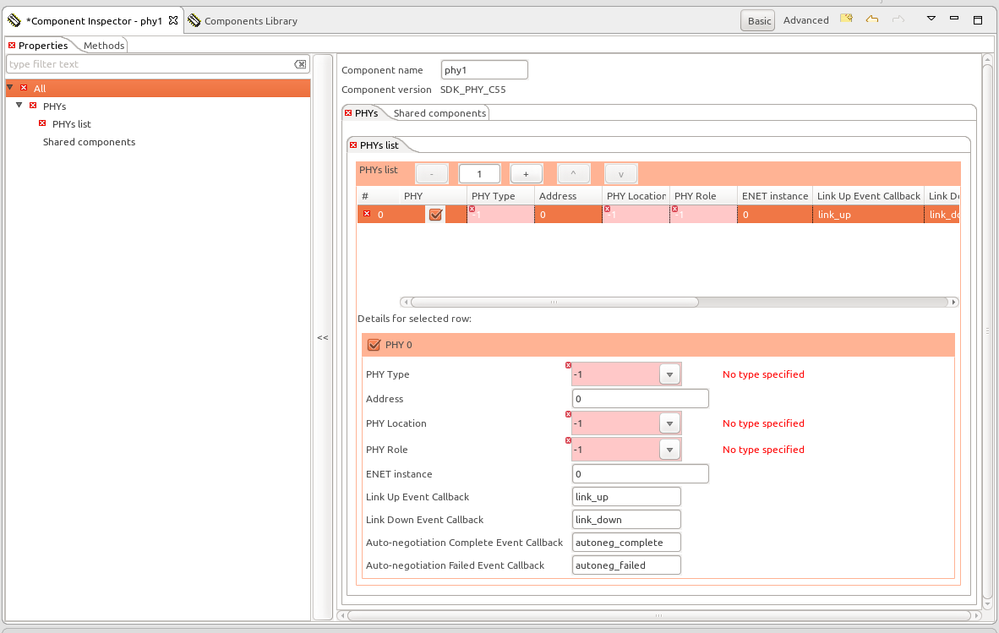Collapse the left properties tree panel
The image size is (999, 633).
322,338
